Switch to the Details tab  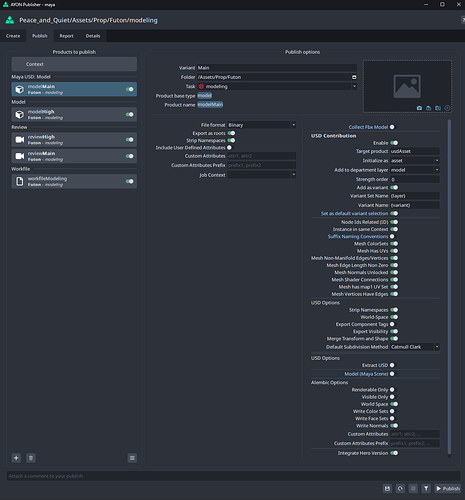pyautogui.click(x=93, y=36)
